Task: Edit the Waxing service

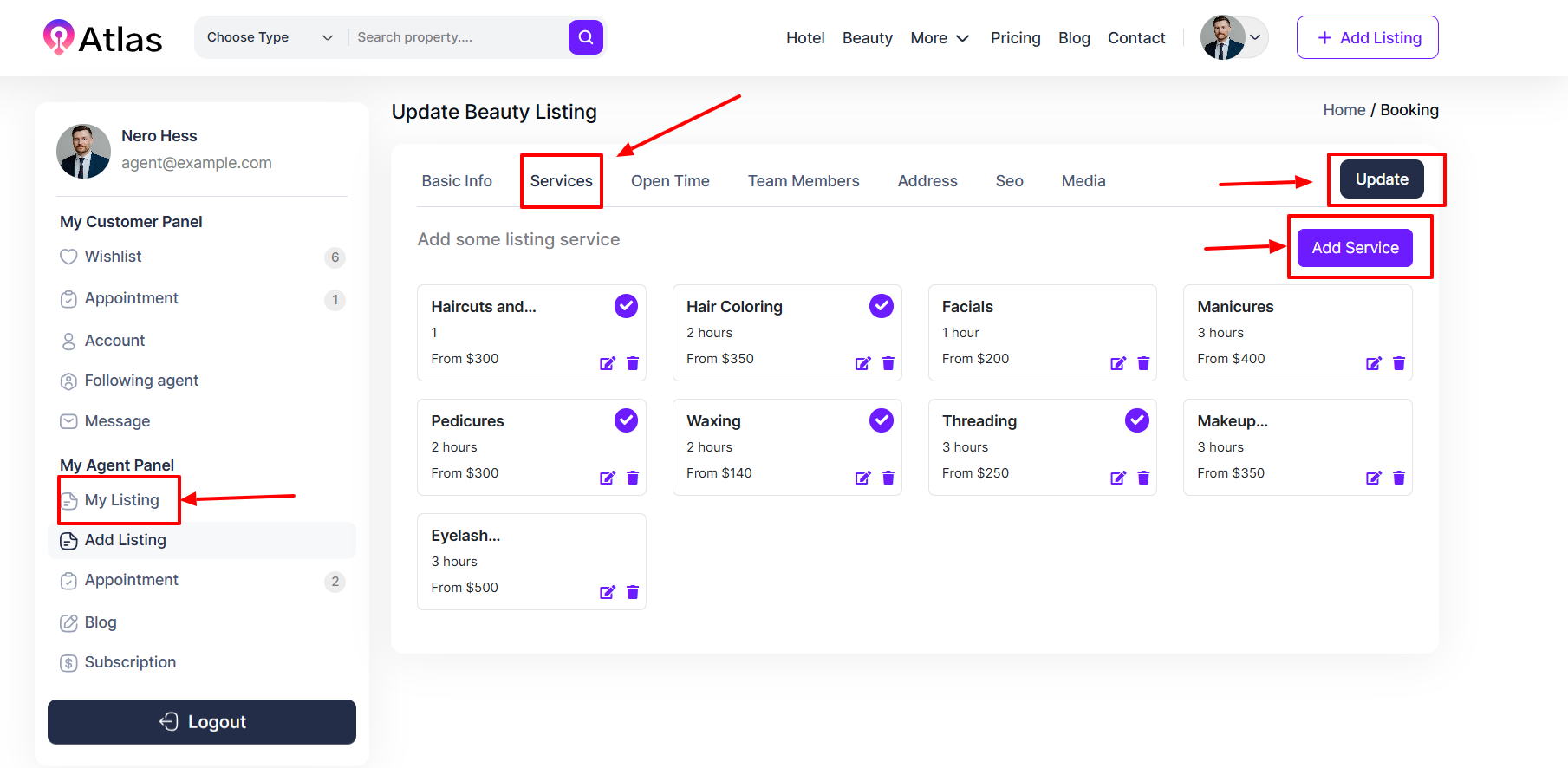Action: (862, 478)
